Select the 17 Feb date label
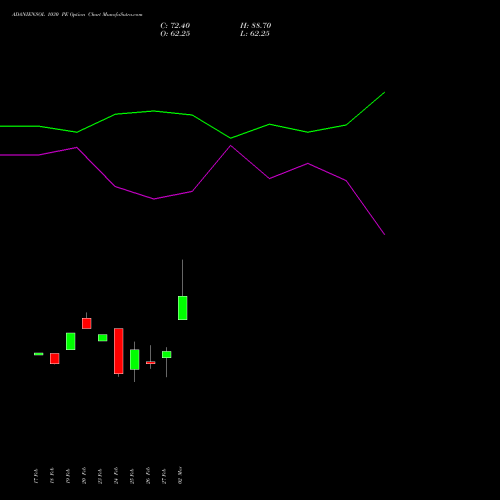Image resolution: width=500 pixels, height=500 pixels. [36, 476]
